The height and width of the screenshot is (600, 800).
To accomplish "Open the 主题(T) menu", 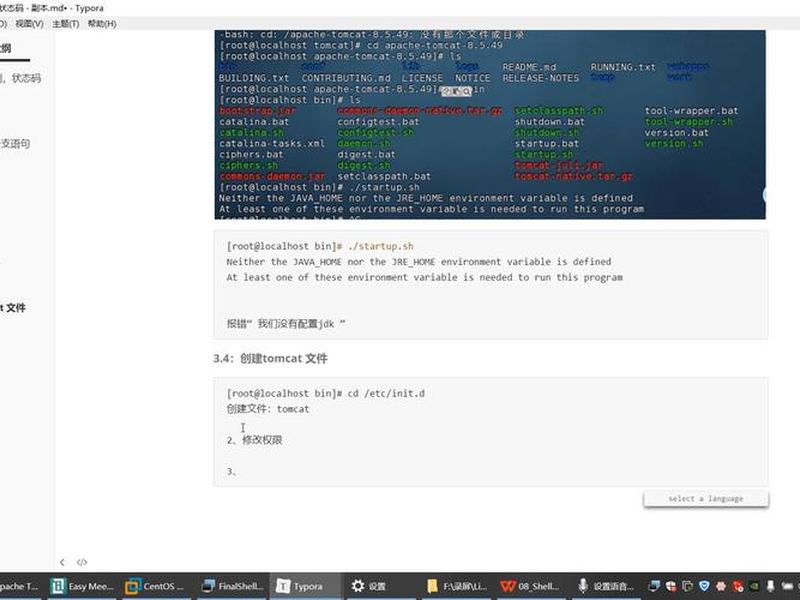I will tap(65, 24).
